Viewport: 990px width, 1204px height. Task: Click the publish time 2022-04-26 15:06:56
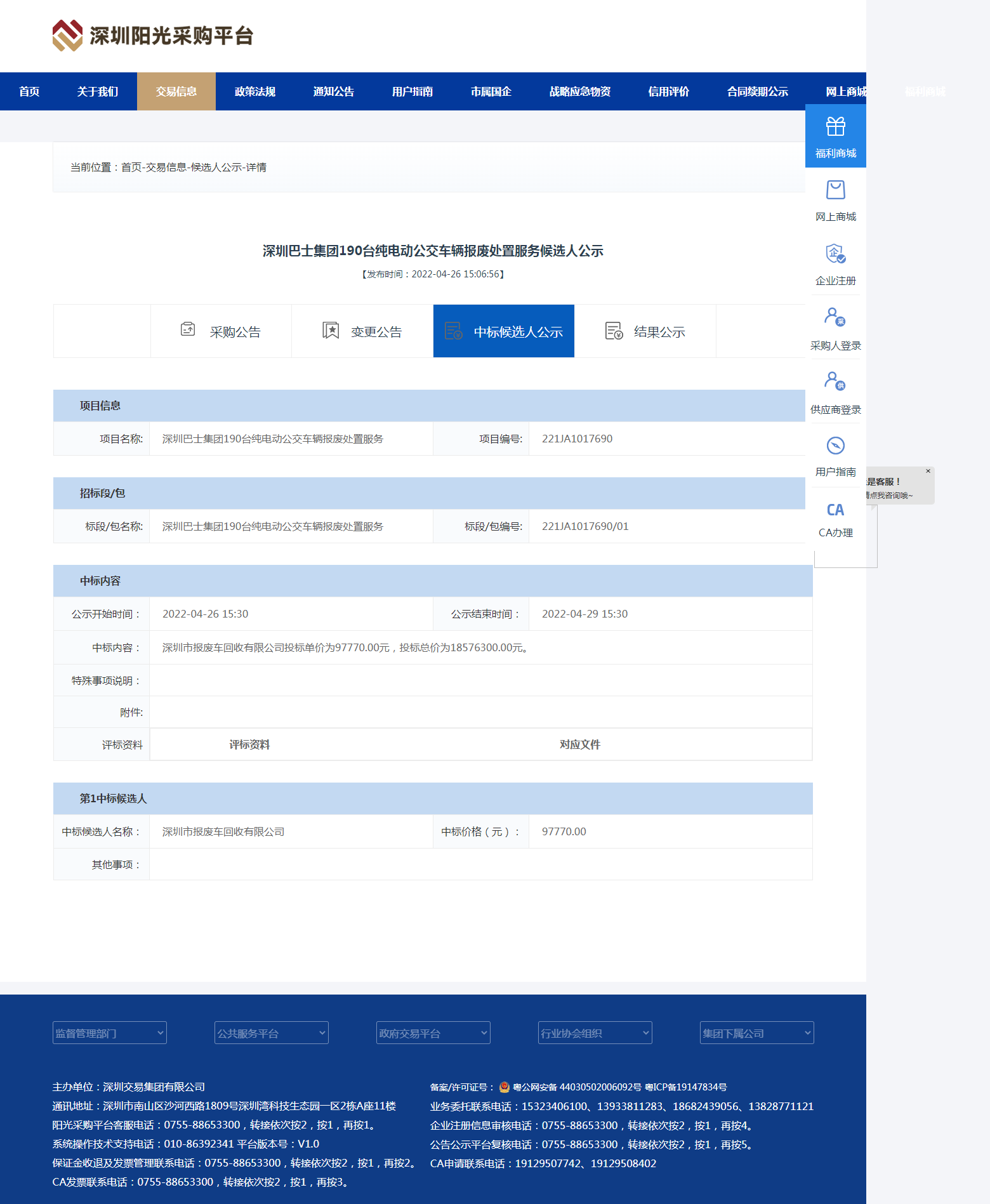pos(456,274)
